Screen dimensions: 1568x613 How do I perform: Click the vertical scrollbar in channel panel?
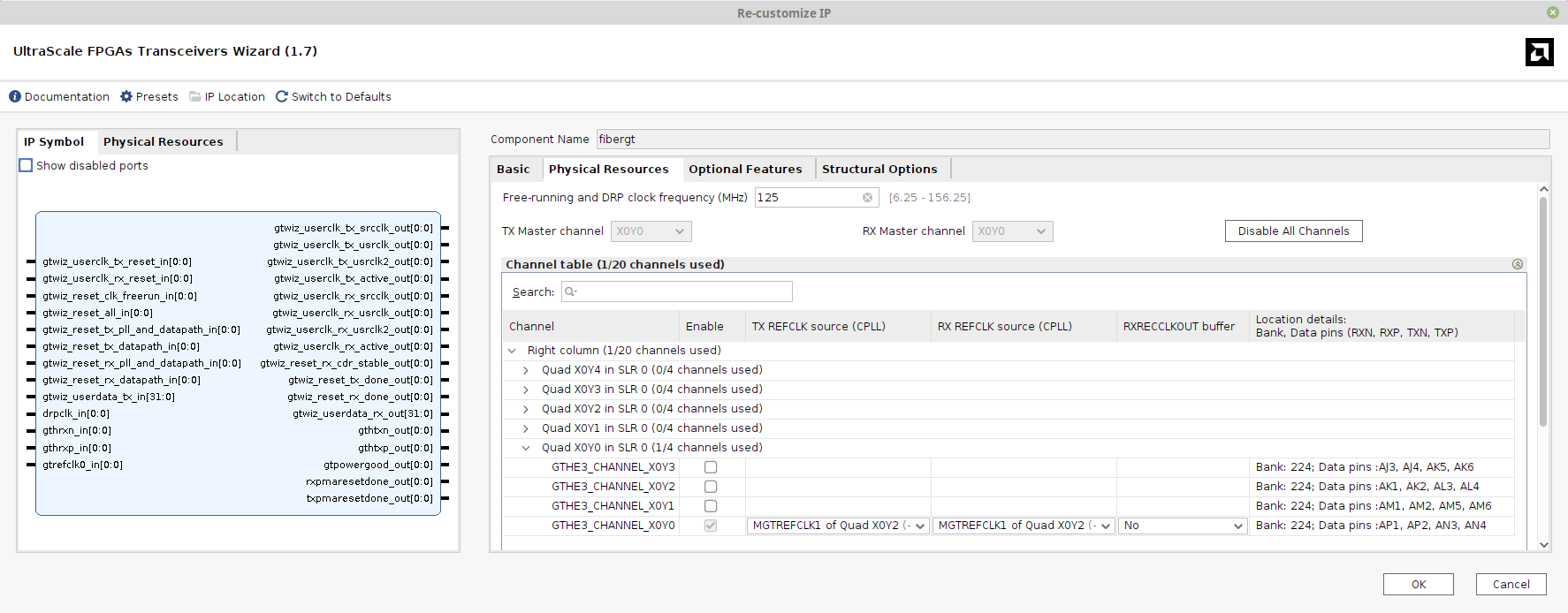1543,309
